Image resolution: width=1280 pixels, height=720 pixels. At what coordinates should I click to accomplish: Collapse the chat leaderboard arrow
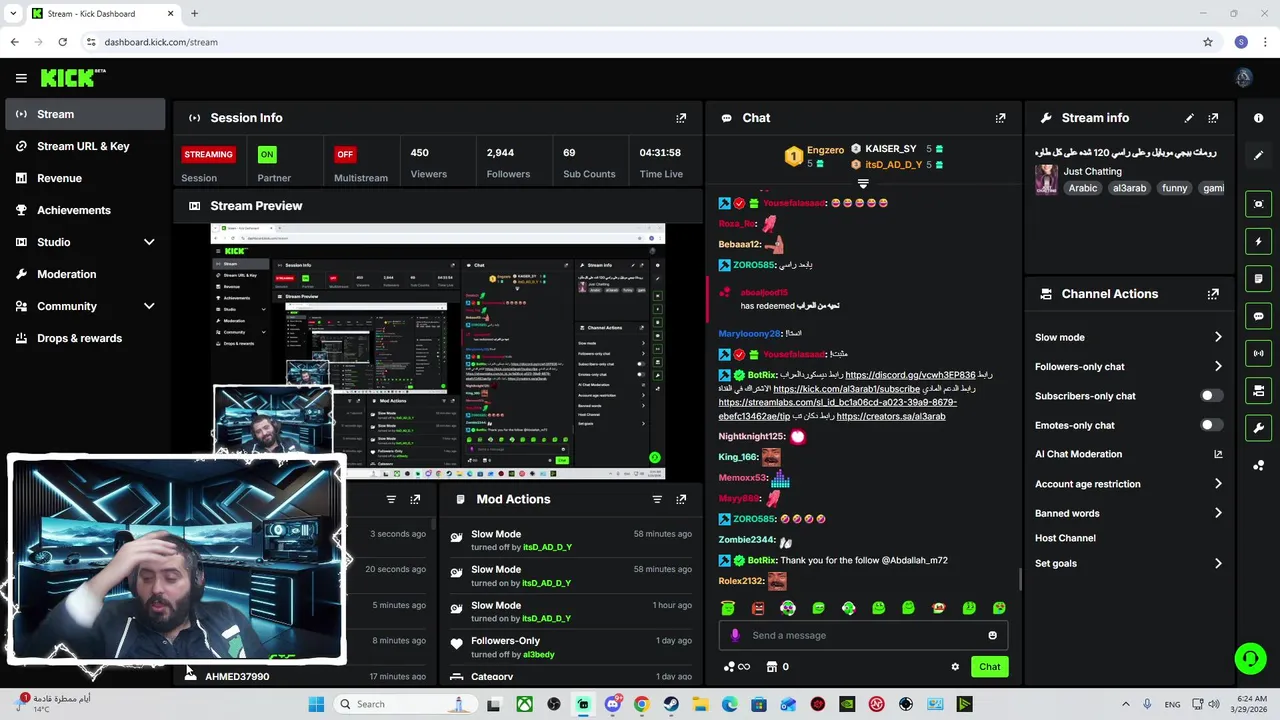coord(863,184)
